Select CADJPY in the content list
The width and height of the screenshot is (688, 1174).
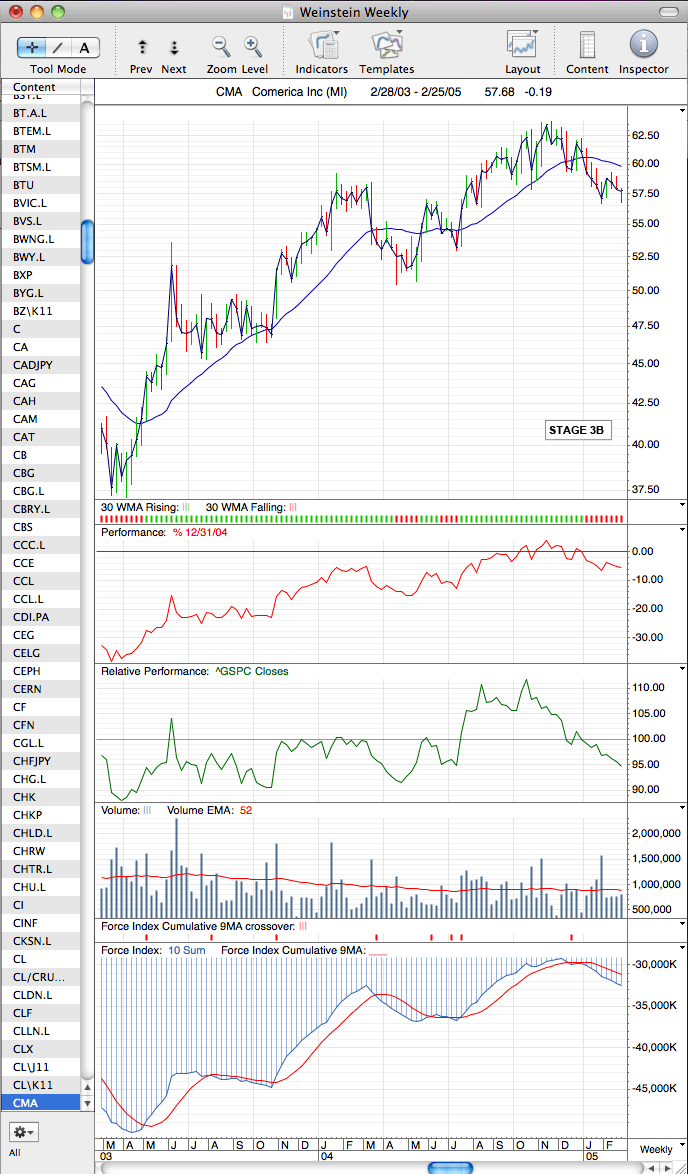pos(40,365)
